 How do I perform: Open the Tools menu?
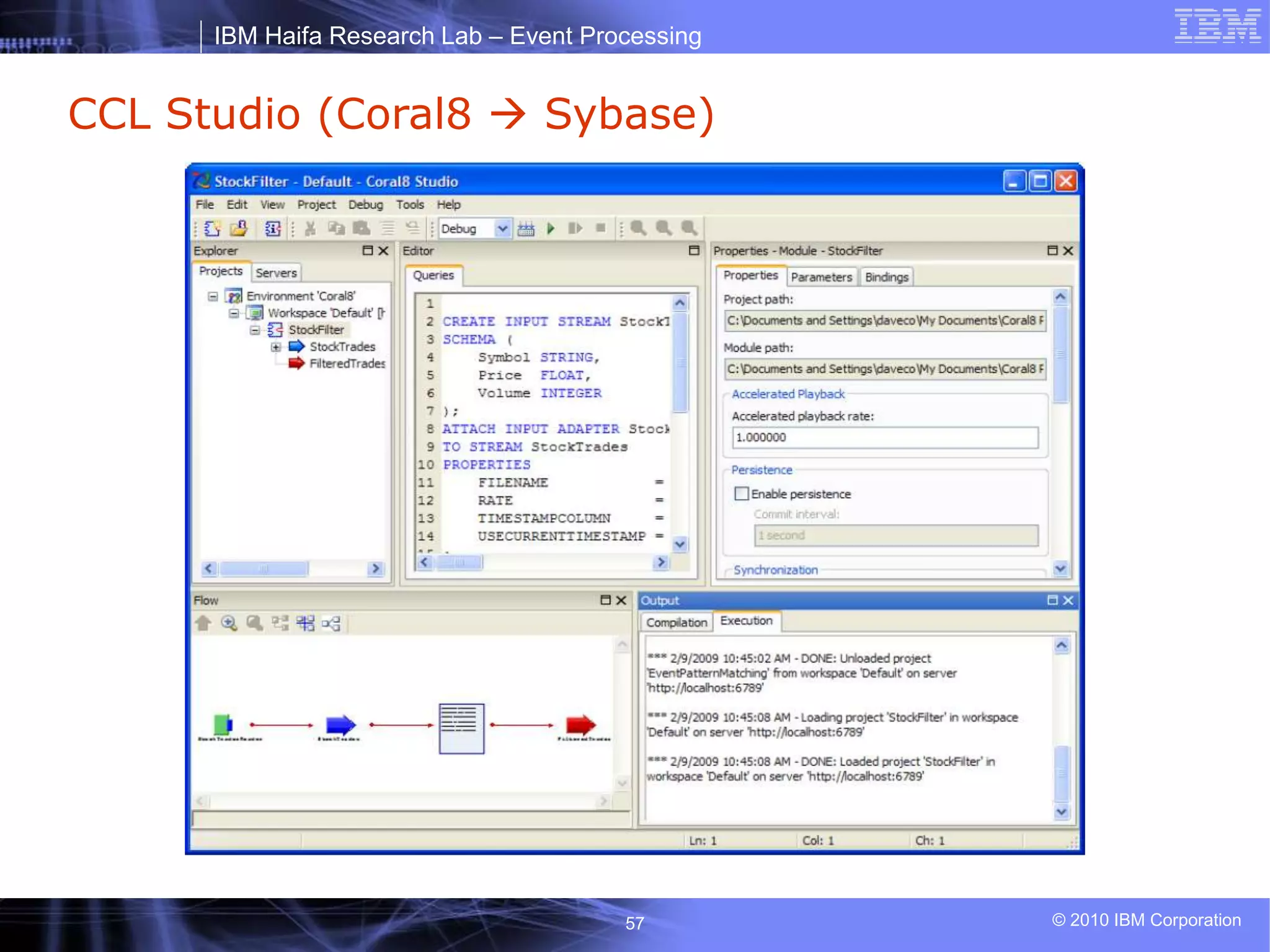pyautogui.click(x=410, y=205)
